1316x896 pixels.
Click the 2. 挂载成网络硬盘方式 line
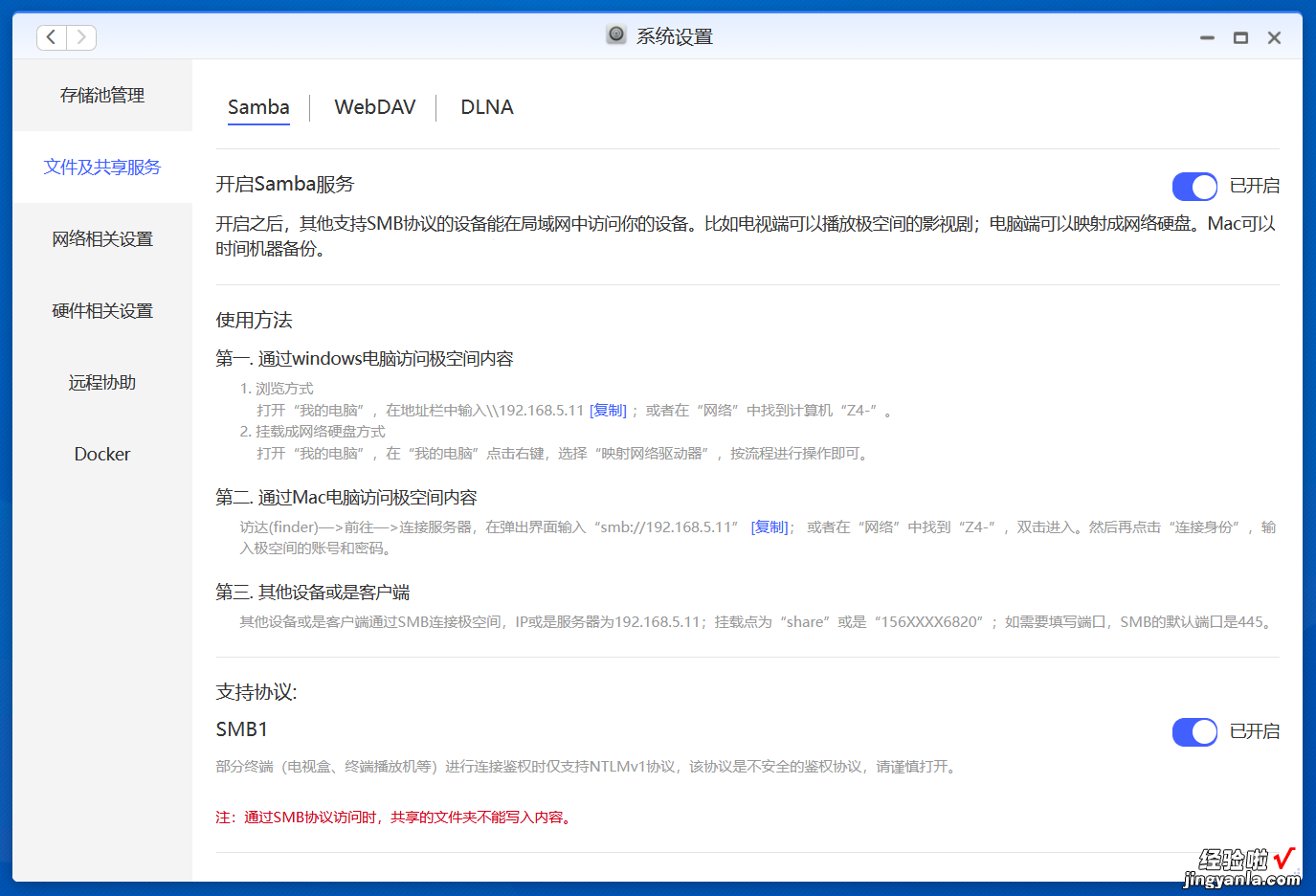312,431
